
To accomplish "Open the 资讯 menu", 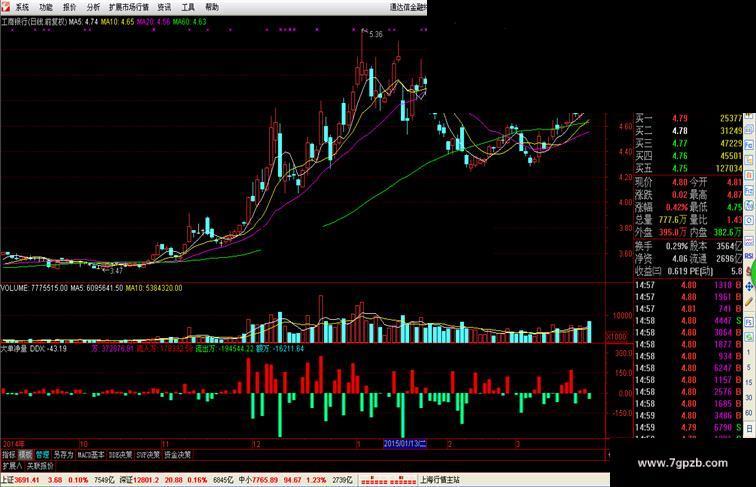I will pos(164,7).
